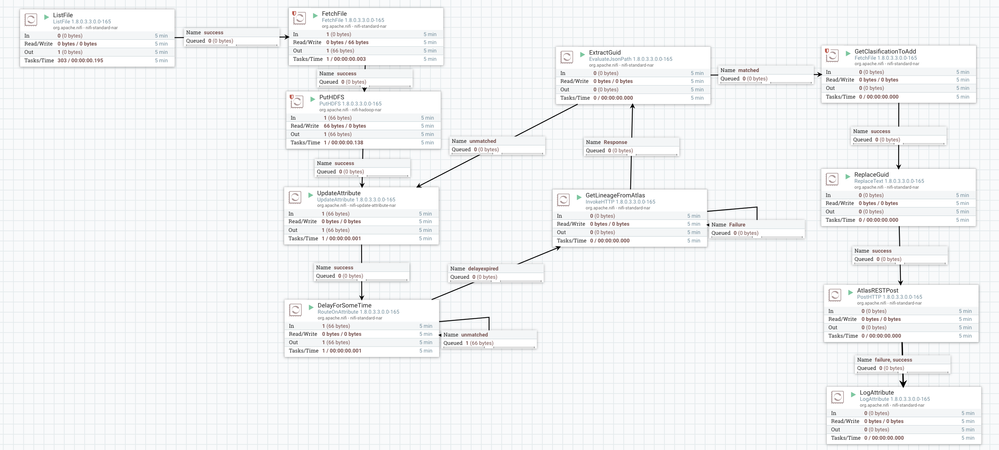Click the green run status arrow on DelayForSomeTime
999x450 pixels.
click(310, 305)
